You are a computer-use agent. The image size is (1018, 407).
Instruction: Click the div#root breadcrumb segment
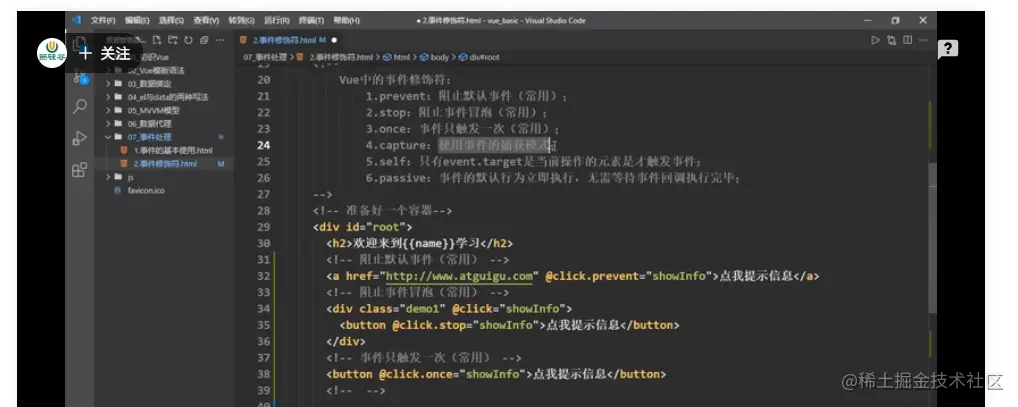pyautogui.click(x=484, y=57)
